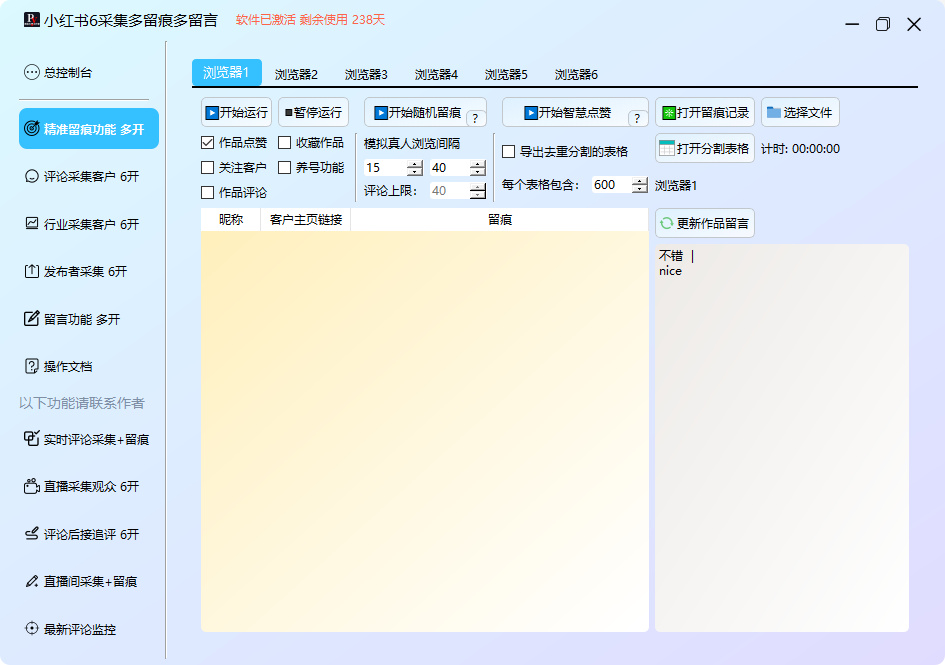Click the 行业采集客户 chart icon
Screen dimensions: 945x665
pos(31,224)
